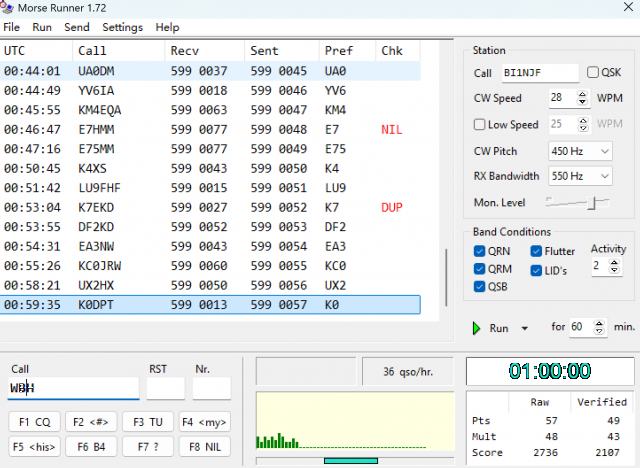Image resolution: width=640 pixels, height=468 pixels.
Task: Click the F1 CQ button
Action: (35, 422)
